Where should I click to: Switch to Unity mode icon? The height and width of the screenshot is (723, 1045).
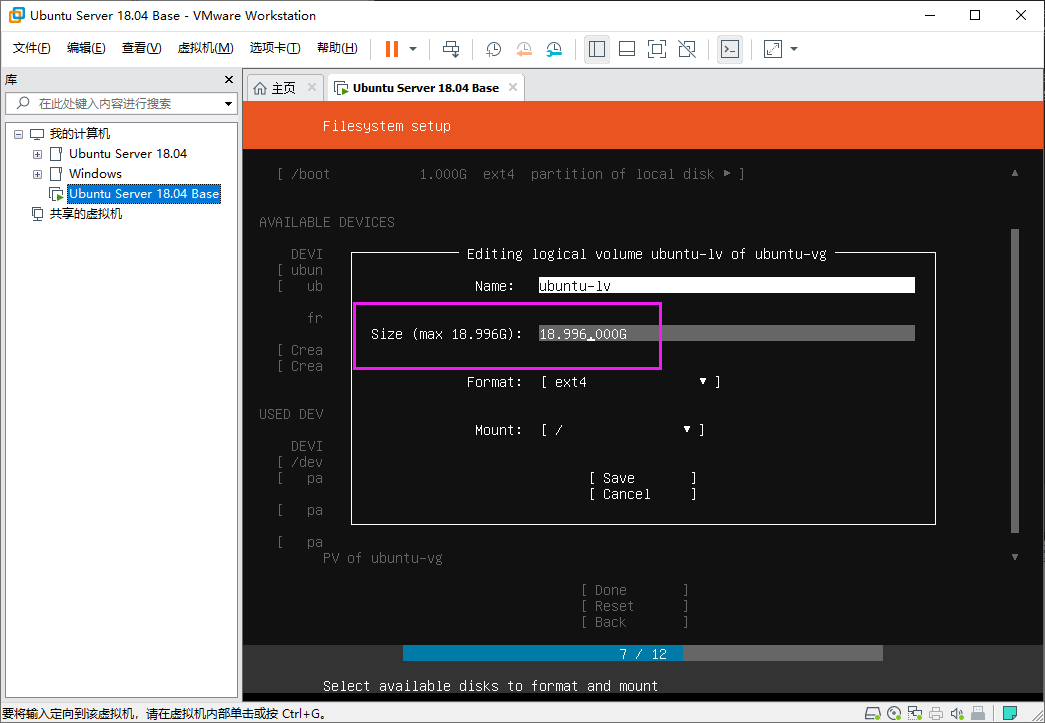686,49
